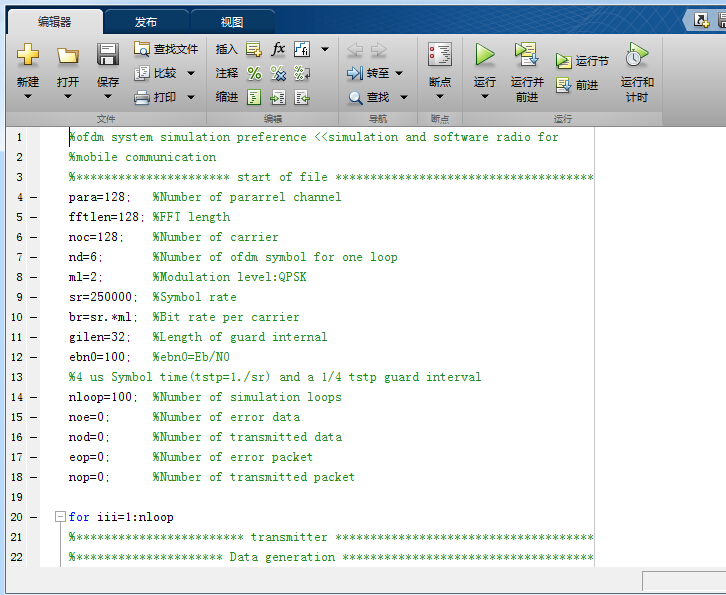726x595 pixels.
Task: Set breakpoint dash at line 11
Action: pos(34,337)
